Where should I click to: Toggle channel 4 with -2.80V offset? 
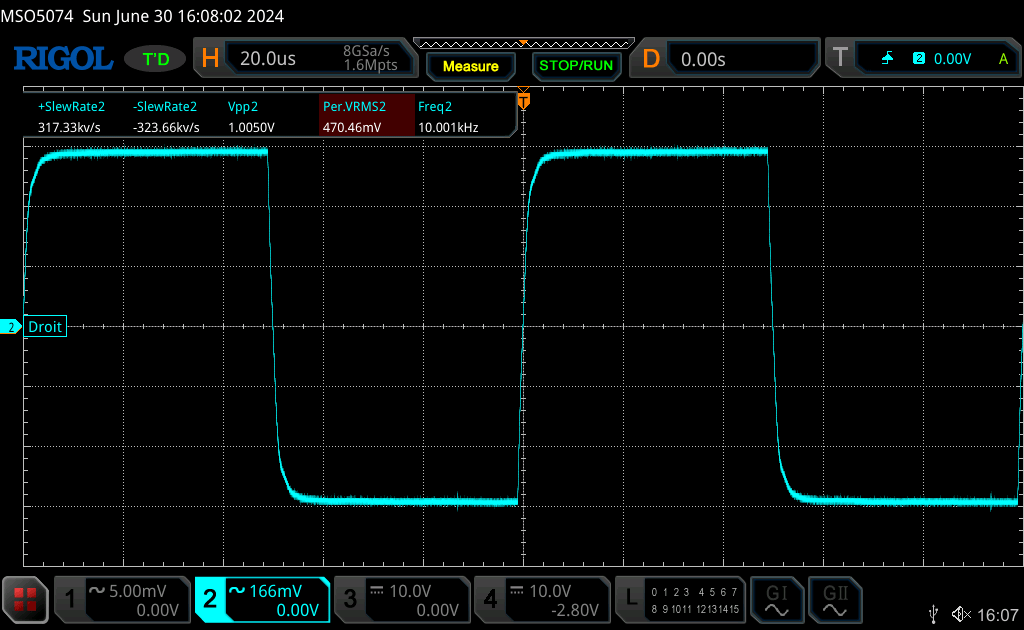tap(542, 600)
